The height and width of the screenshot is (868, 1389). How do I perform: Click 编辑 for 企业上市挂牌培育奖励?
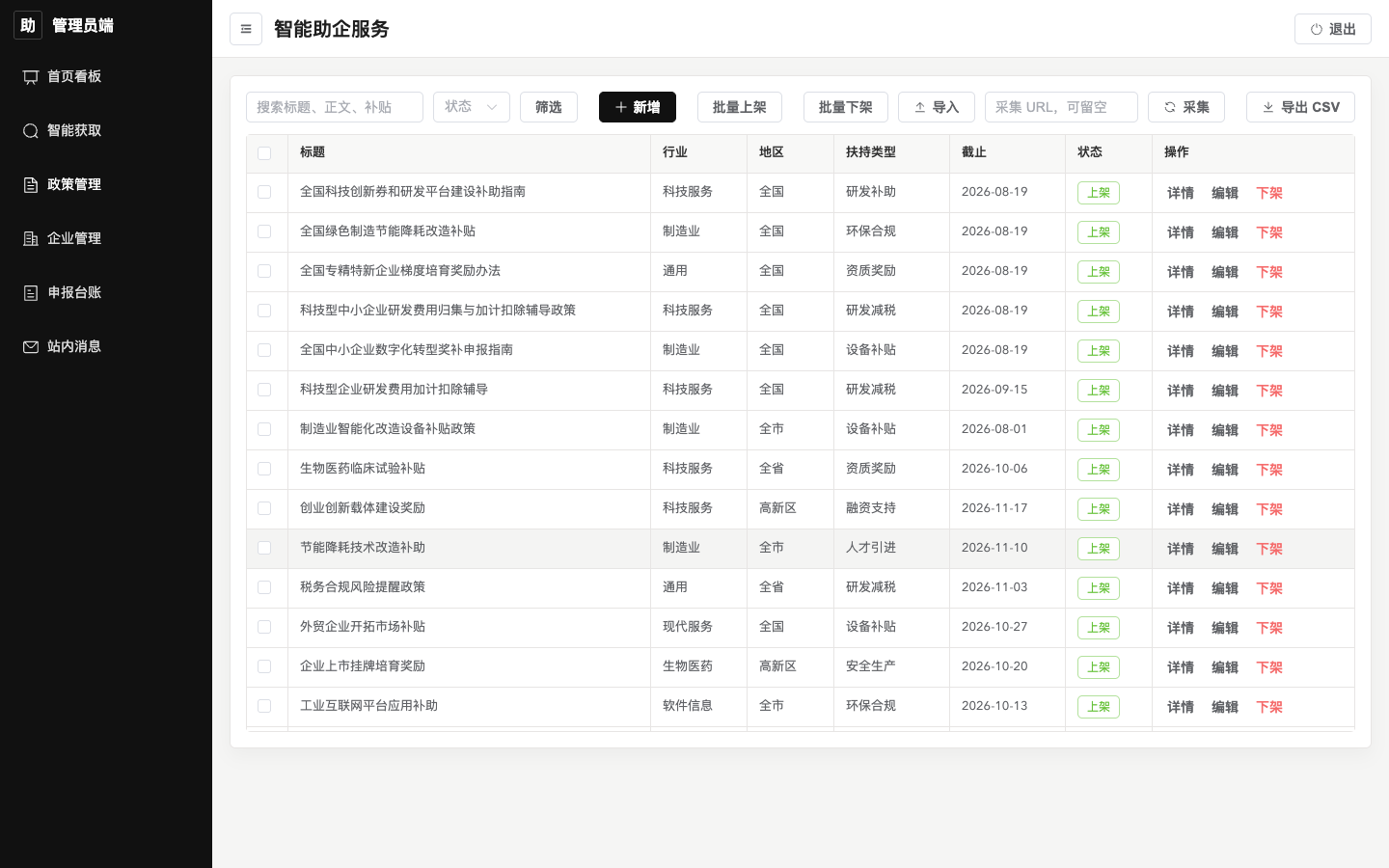[1225, 667]
